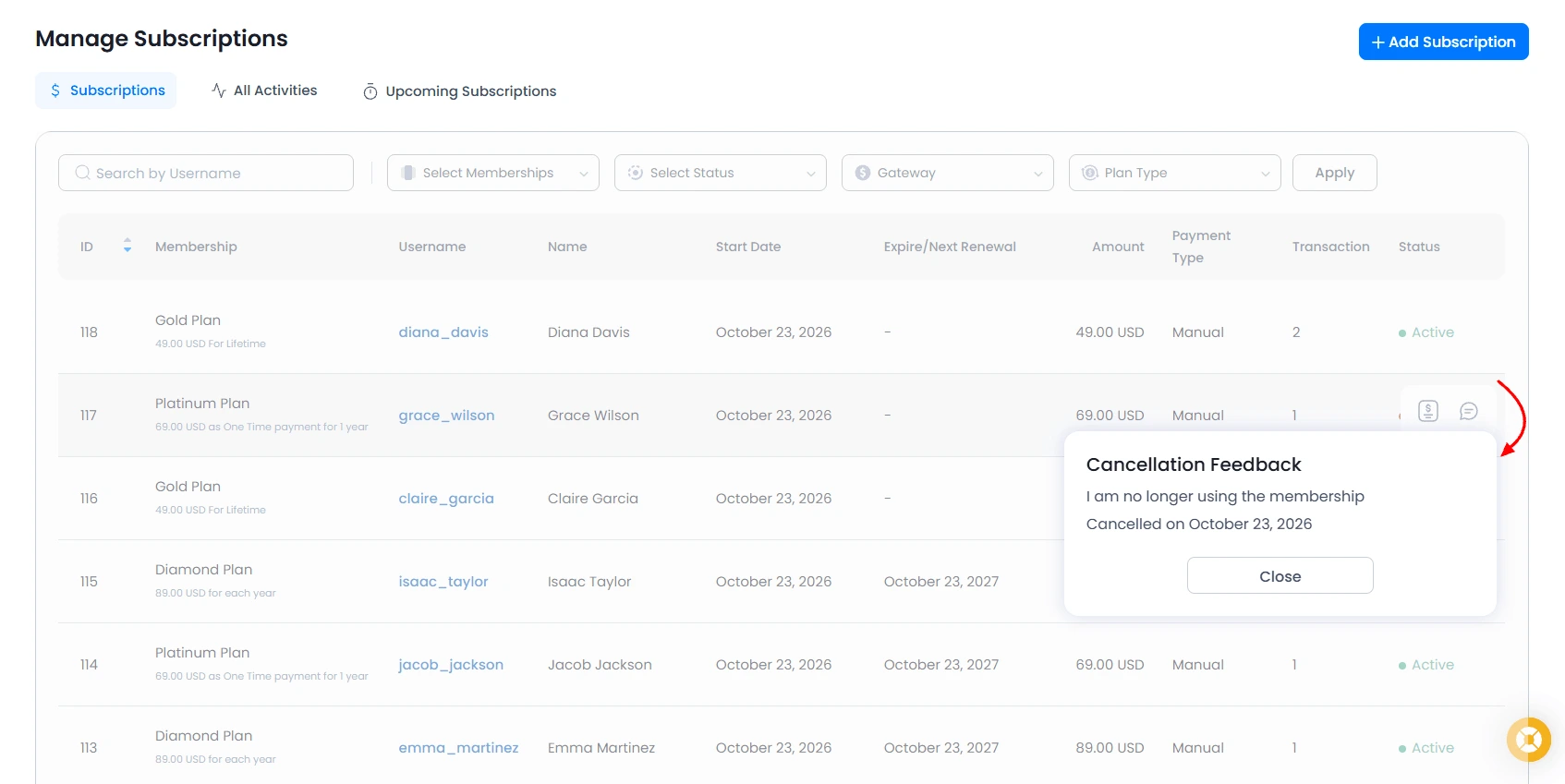Image resolution: width=1565 pixels, height=784 pixels.
Task: Open the Plan Type dropdown
Action: (x=1175, y=173)
